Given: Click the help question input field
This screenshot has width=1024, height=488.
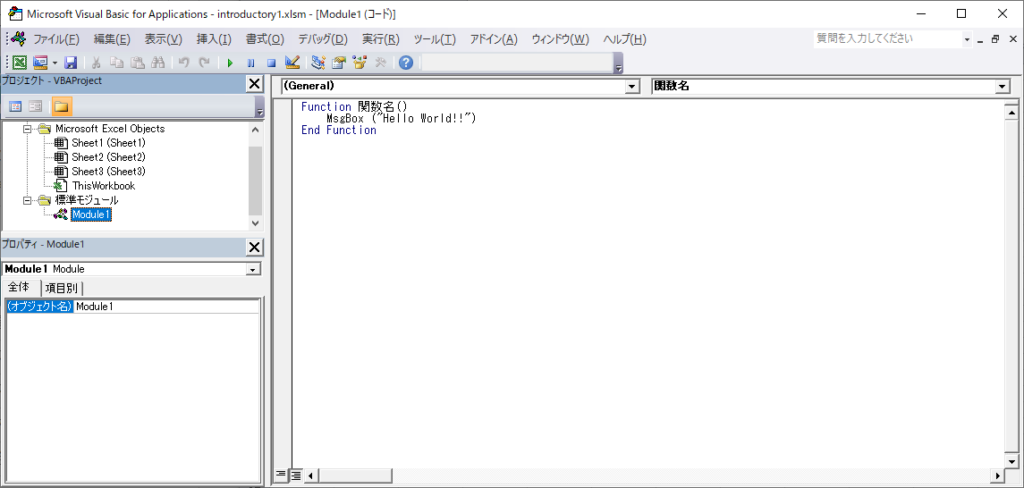Looking at the screenshot, I should [x=885, y=39].
